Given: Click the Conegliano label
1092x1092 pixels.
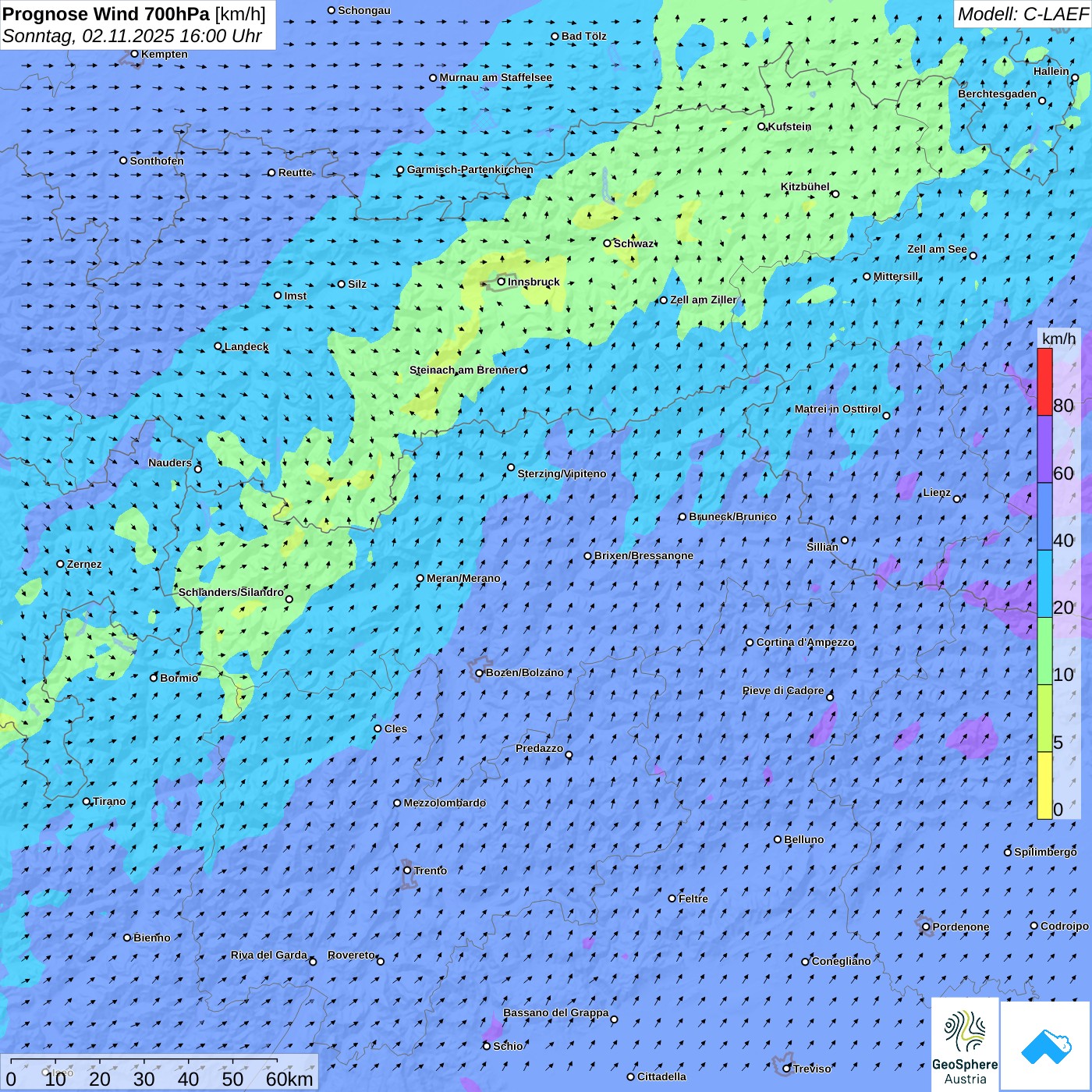Looking at the screenshot, I should click(x=841, y=961).
